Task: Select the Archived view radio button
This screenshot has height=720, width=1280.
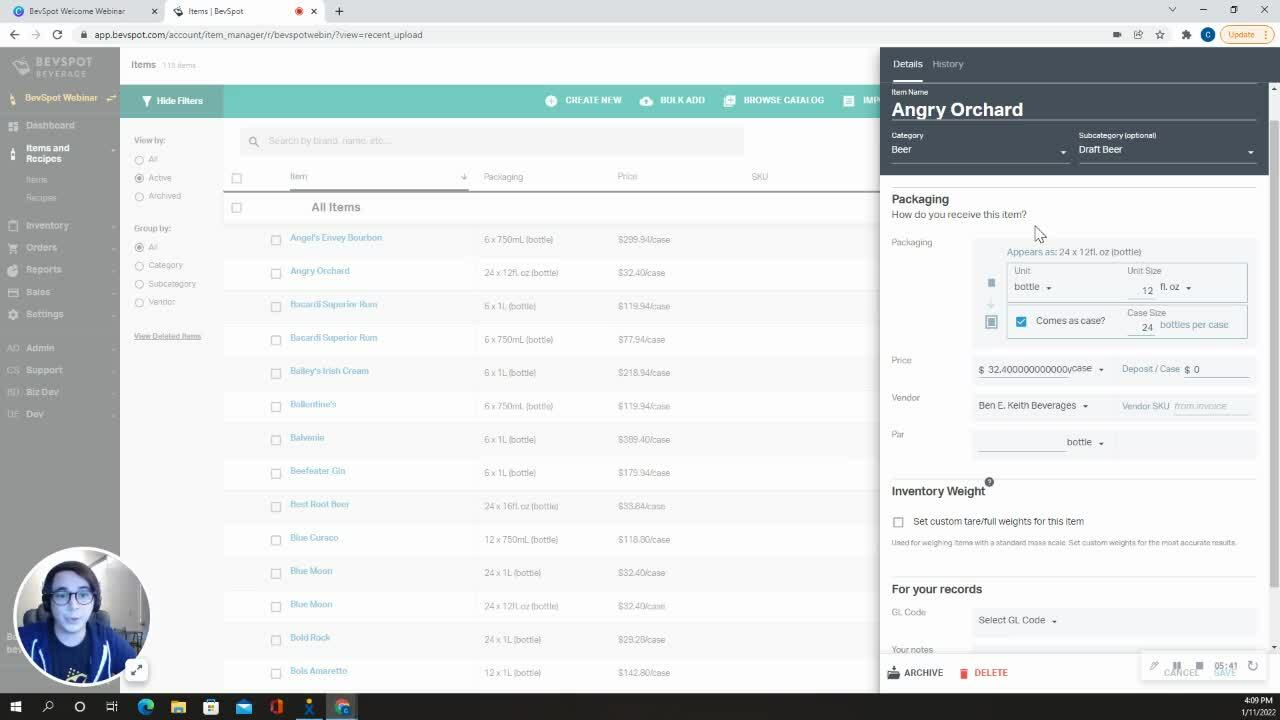Action: 139,196
